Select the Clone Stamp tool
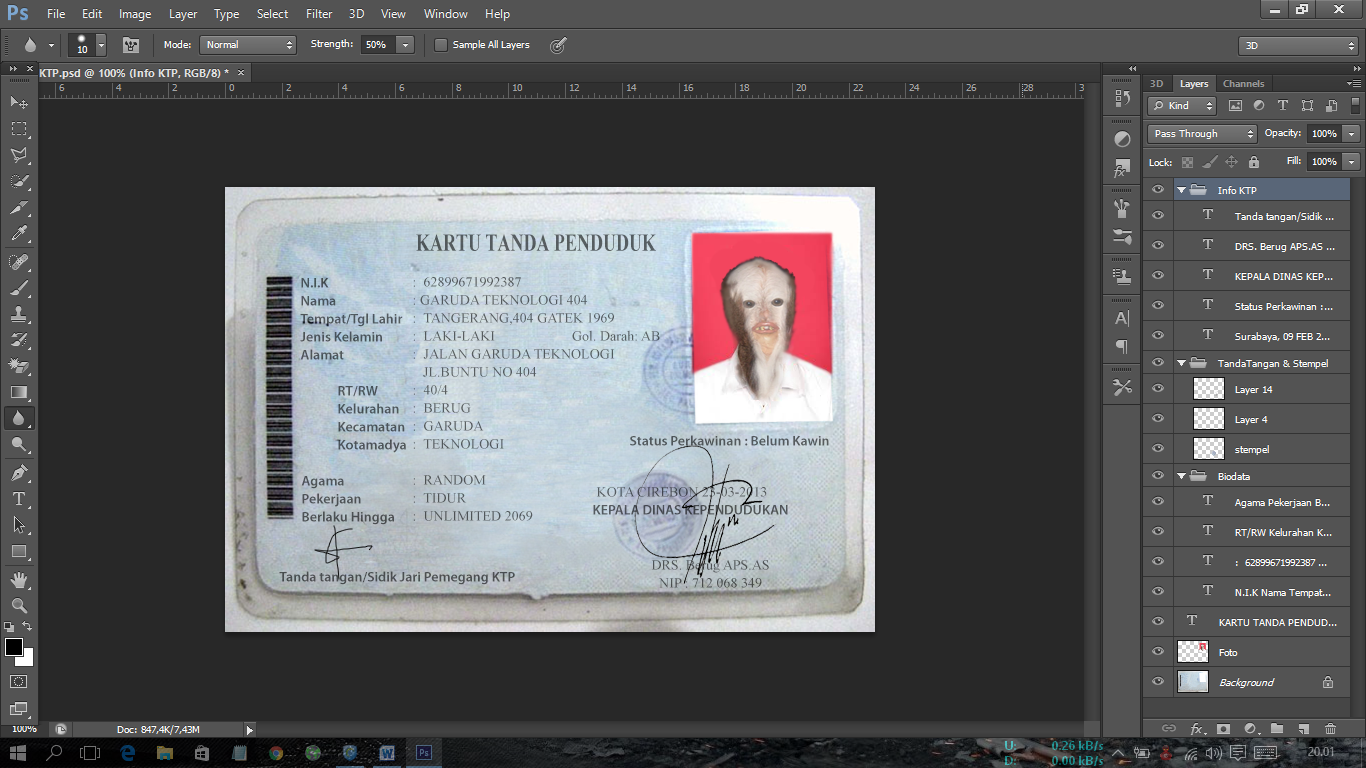 coord(19,315)
